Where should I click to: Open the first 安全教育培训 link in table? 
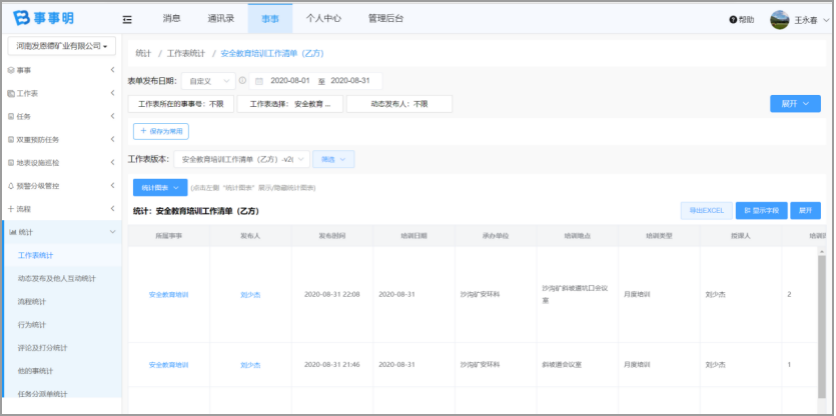pos(168,295)
